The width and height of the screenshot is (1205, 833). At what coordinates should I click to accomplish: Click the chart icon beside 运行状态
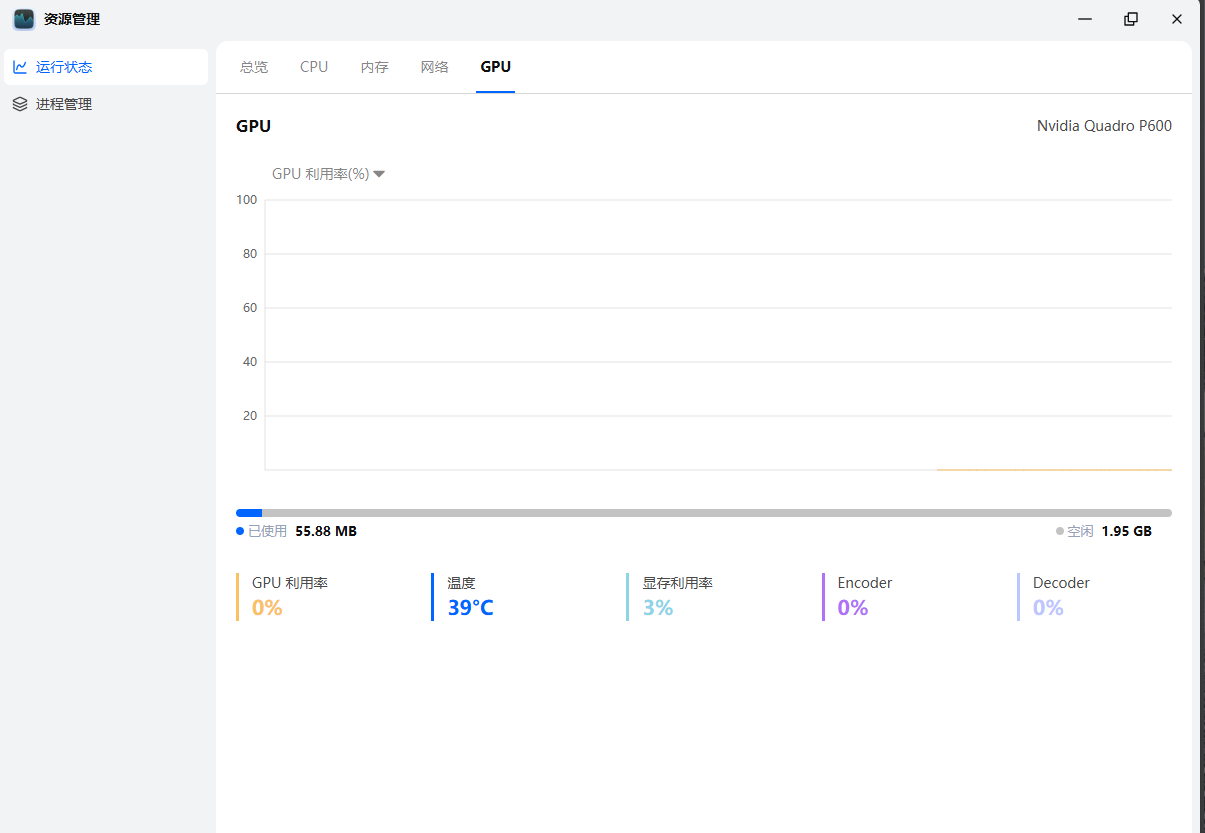[x=20, y=67]
